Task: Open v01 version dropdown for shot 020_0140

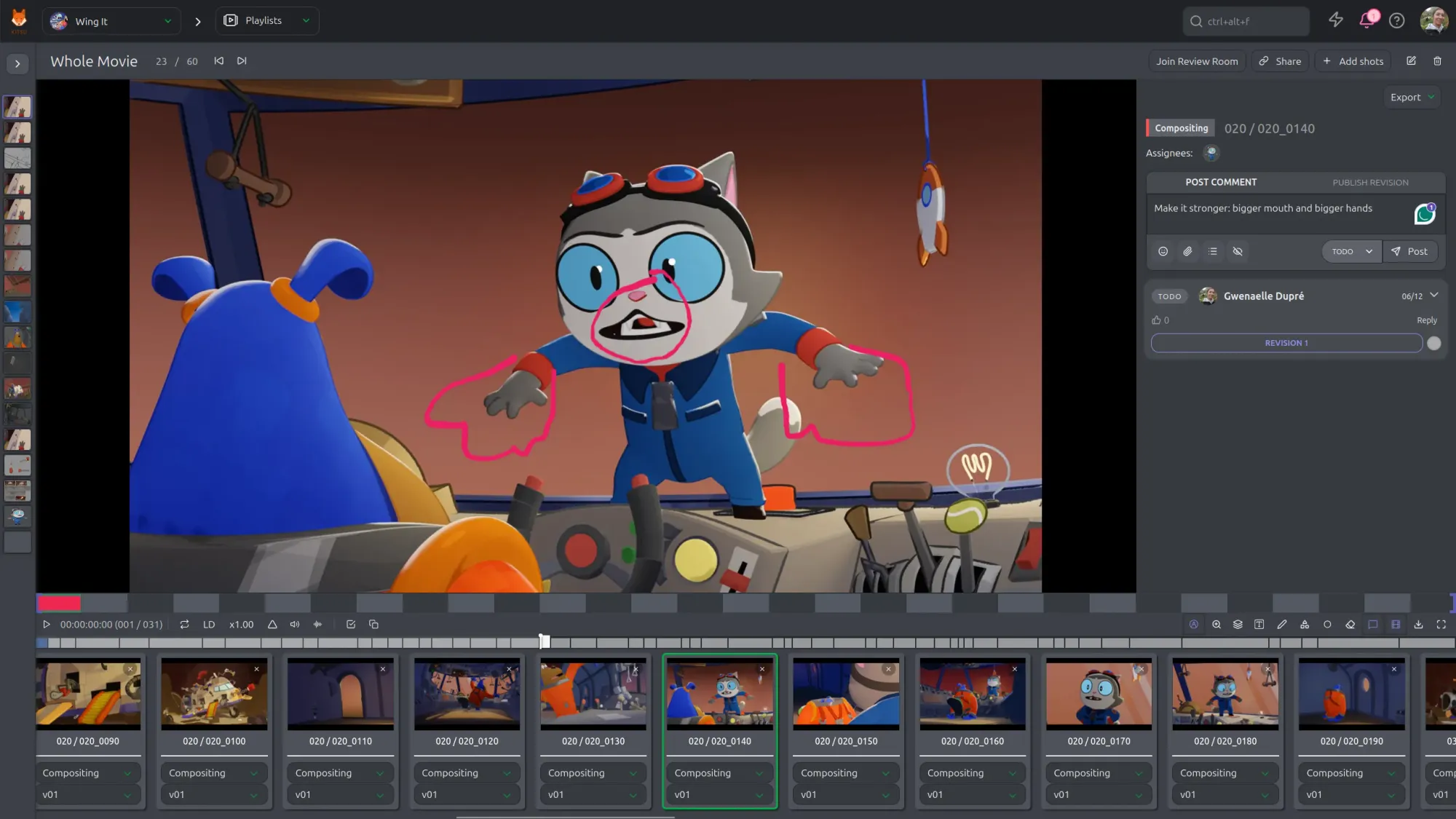Action: 719,795
